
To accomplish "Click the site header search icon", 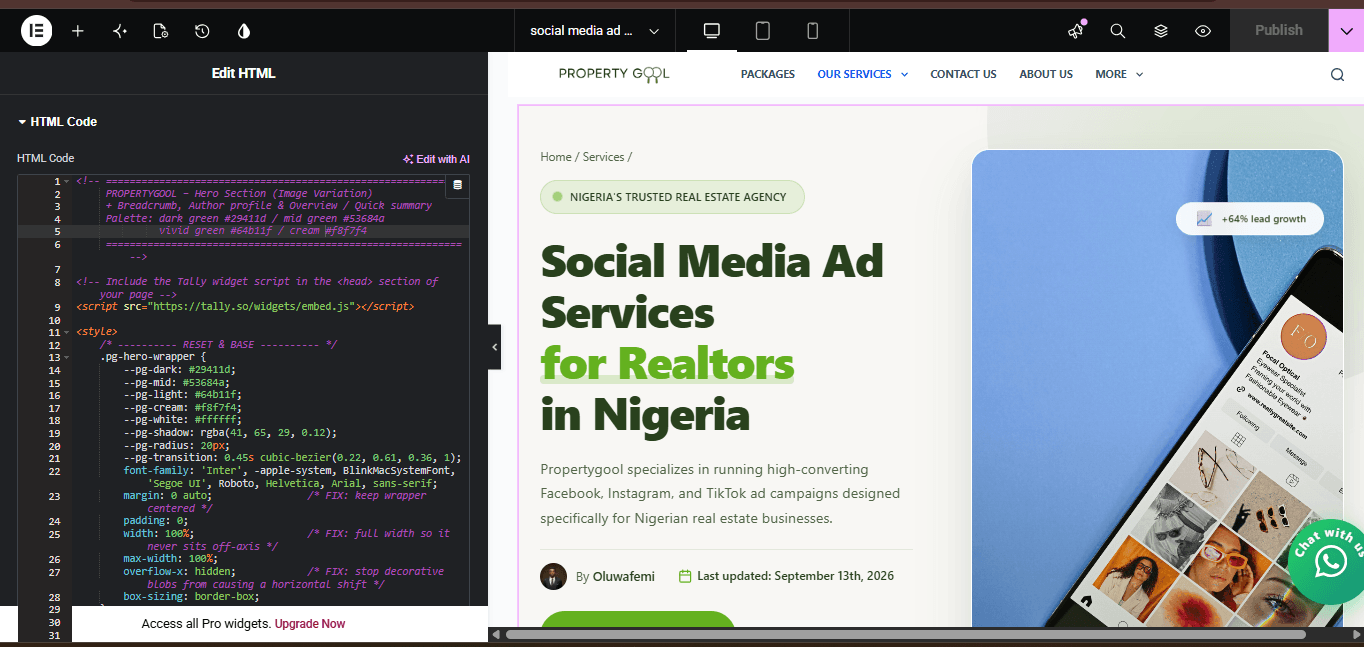I will pos(1338,74).
